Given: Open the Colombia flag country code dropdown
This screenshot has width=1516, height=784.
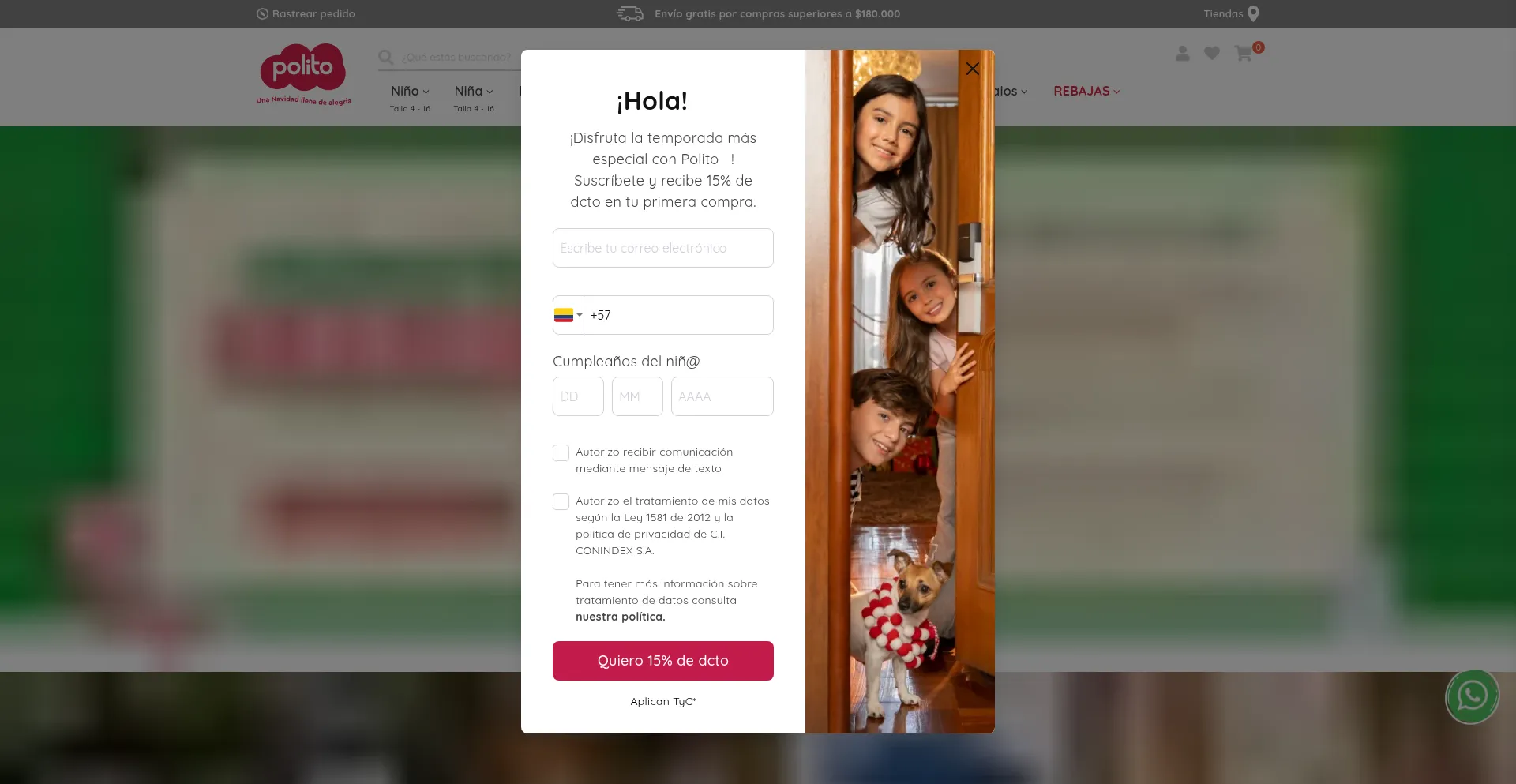Looking at the screenshot, I should 568,315.
